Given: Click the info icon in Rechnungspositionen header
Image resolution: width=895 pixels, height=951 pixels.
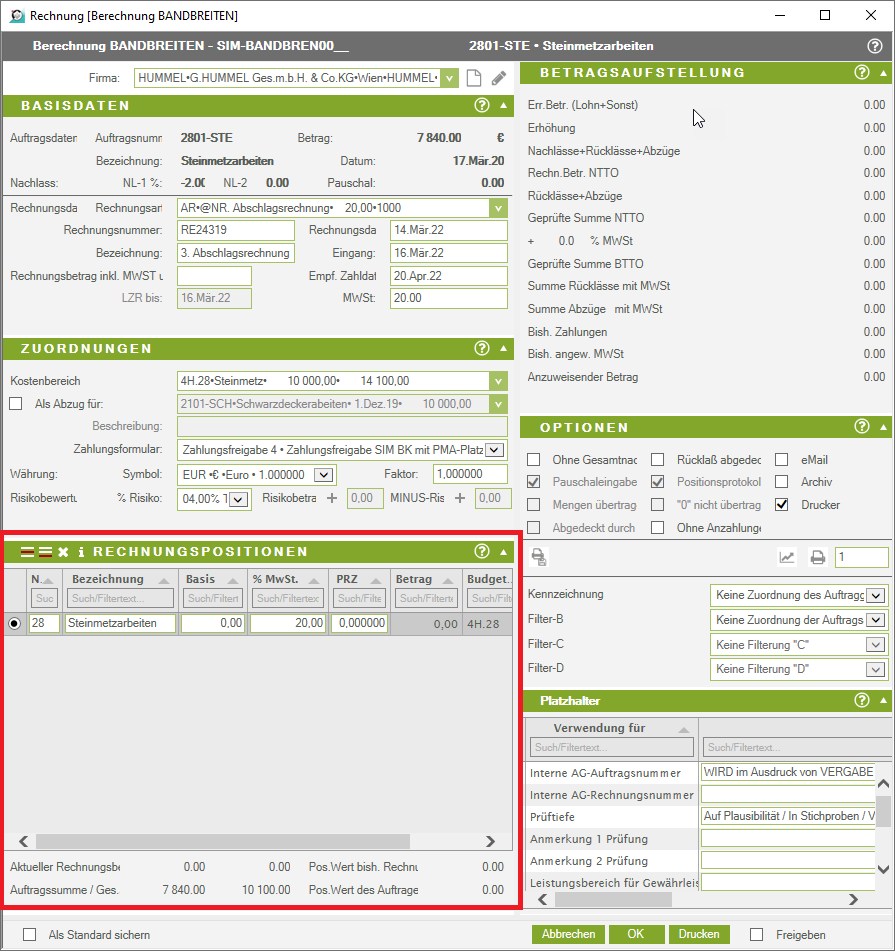Looking at the screenshot, I should pos(81,552).
